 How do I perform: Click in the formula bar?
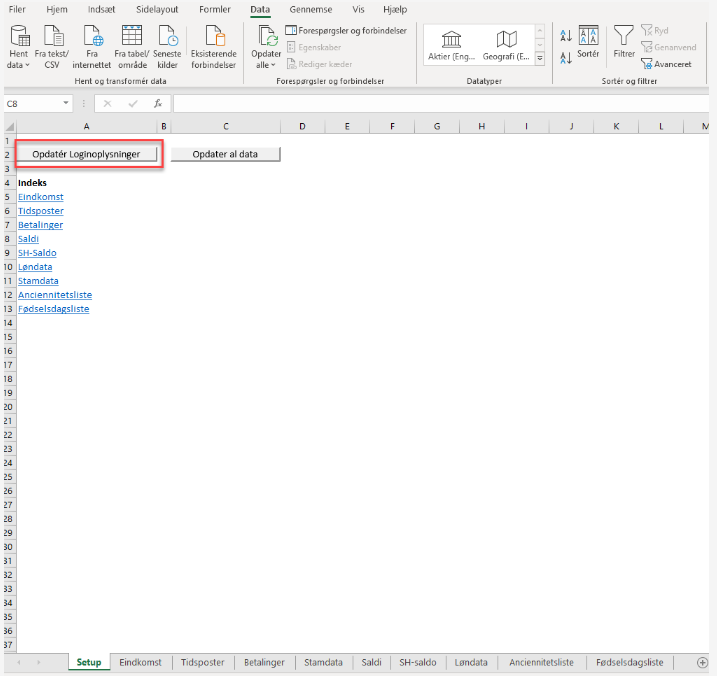click(441, 103)
